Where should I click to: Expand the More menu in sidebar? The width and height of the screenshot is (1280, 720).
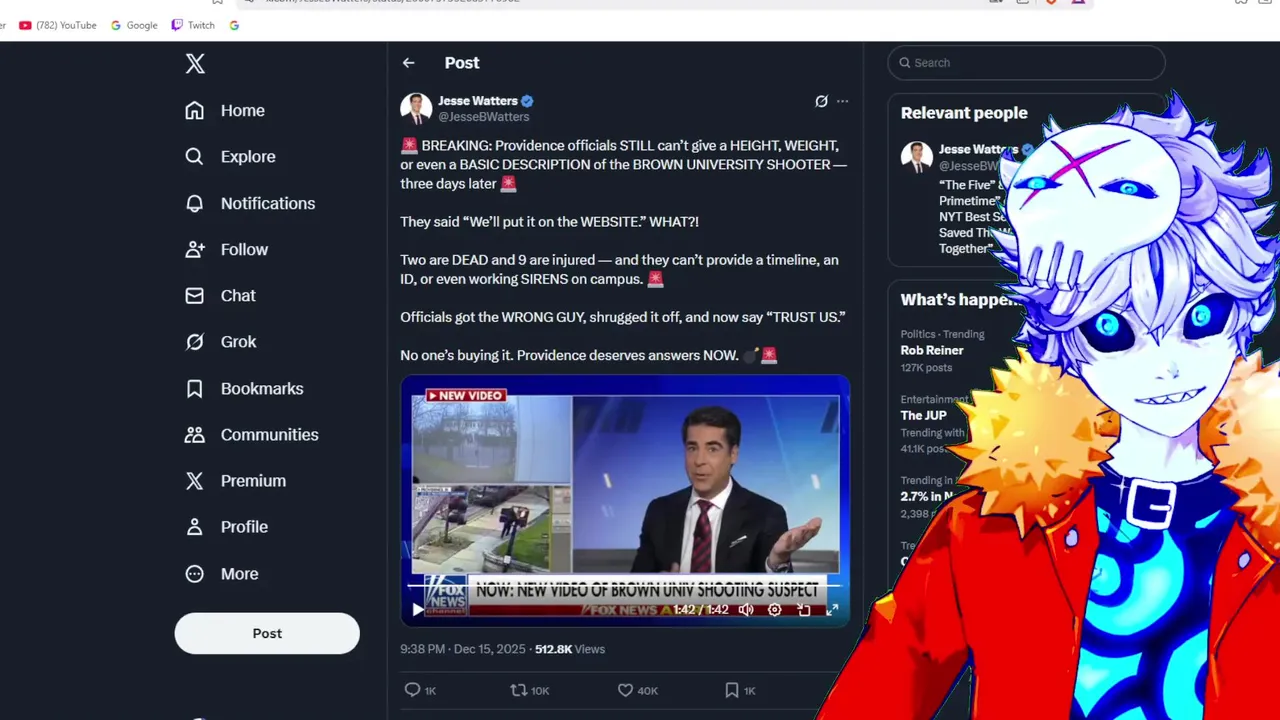click(222, 574)
